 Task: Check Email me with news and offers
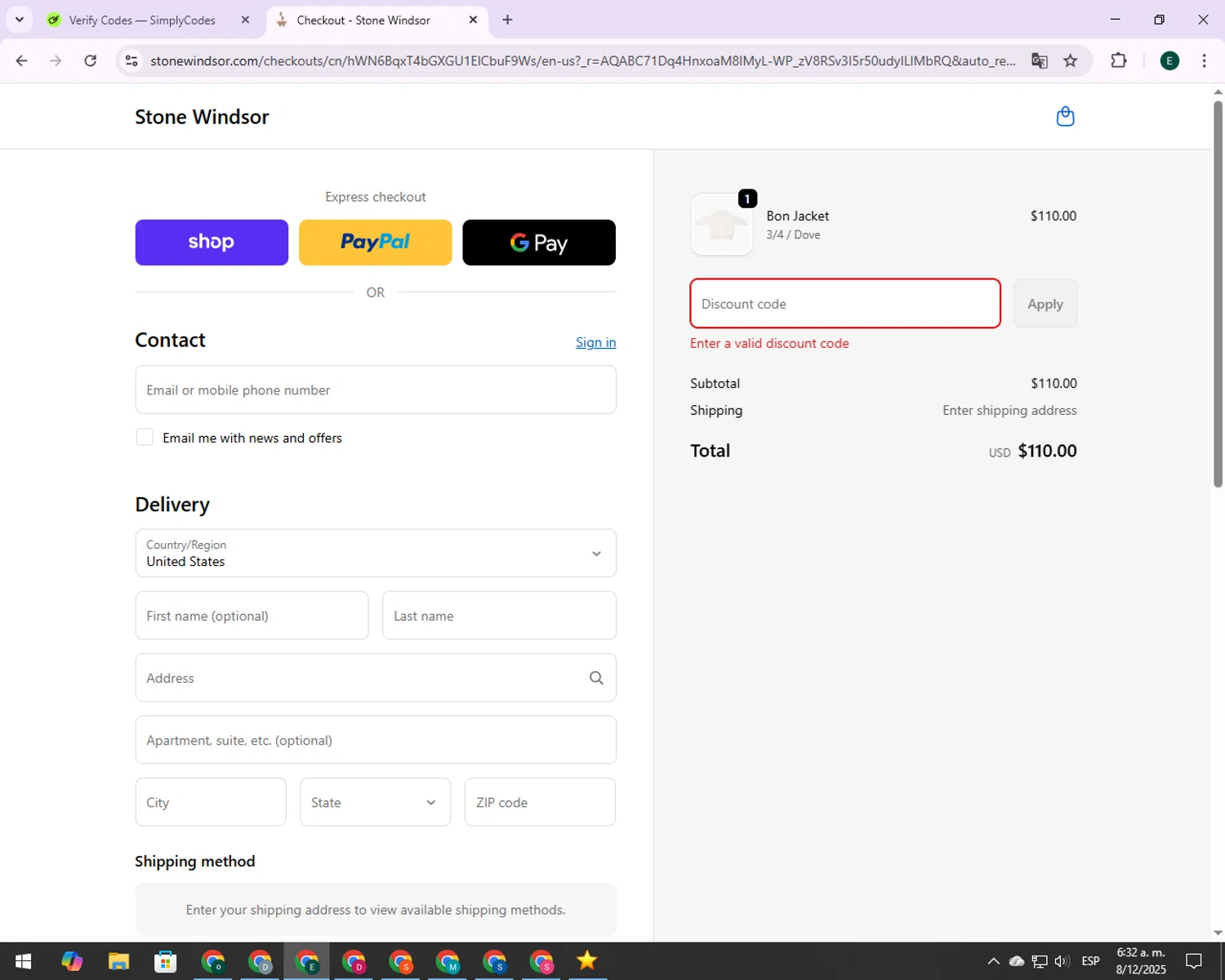pos(145,437)
